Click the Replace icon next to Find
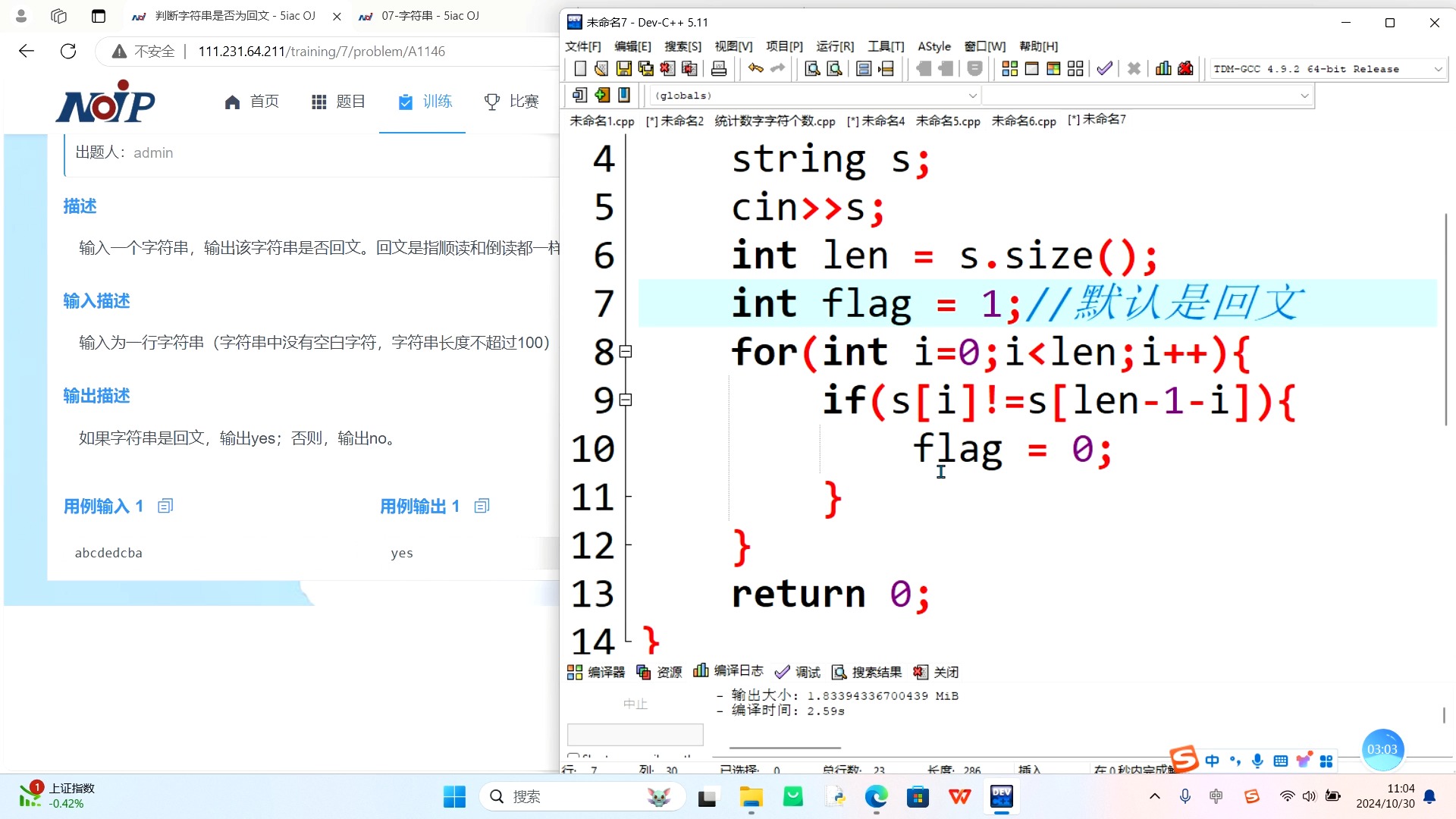The height and width of the screenshot is (819, 1456). click(834, 69)
